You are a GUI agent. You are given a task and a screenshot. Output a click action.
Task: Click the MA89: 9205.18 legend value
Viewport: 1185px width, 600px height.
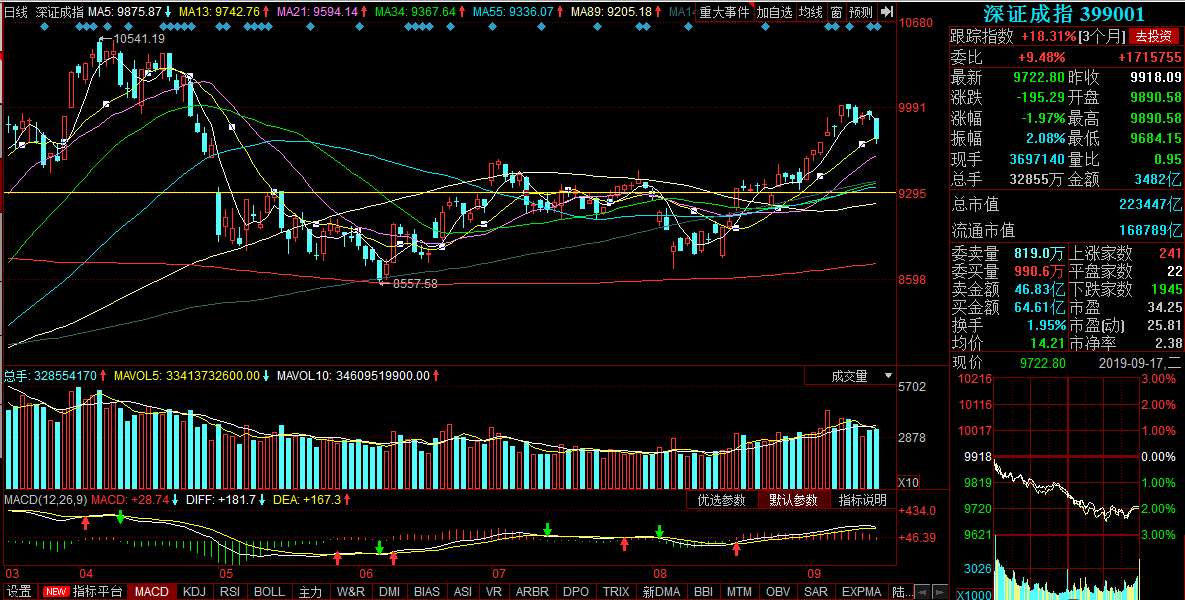(x=611, y=12)
